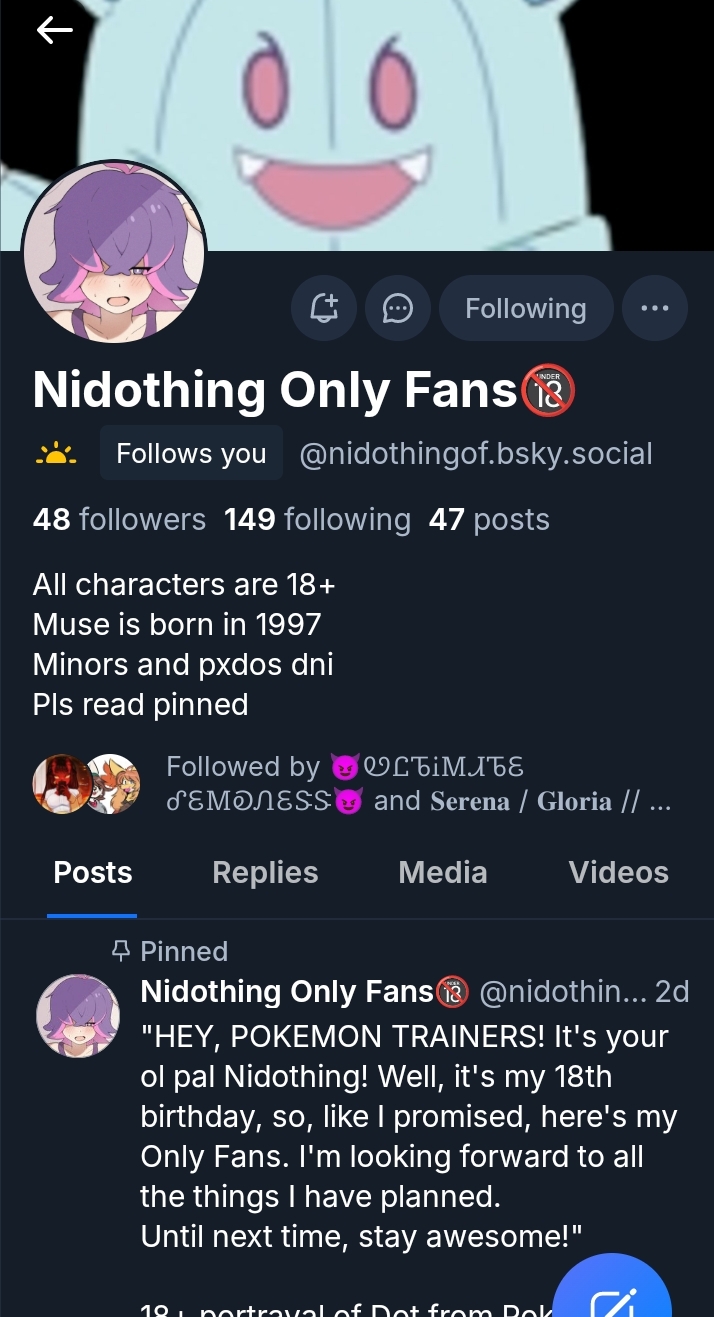
Task: Switch to the Replies tab
Action: (x=265, y=872)
